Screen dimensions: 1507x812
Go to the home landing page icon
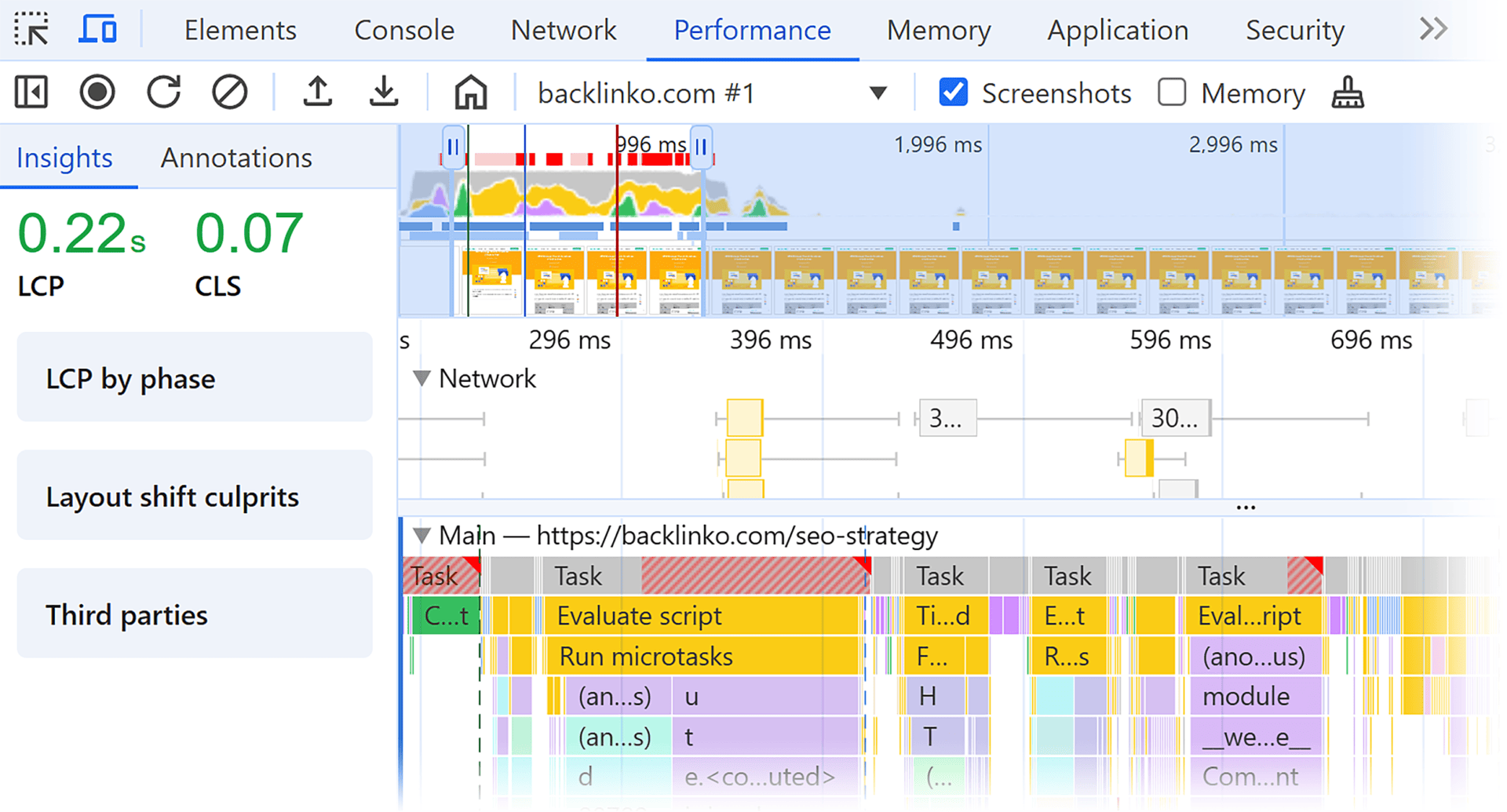[x=470, y=93]
